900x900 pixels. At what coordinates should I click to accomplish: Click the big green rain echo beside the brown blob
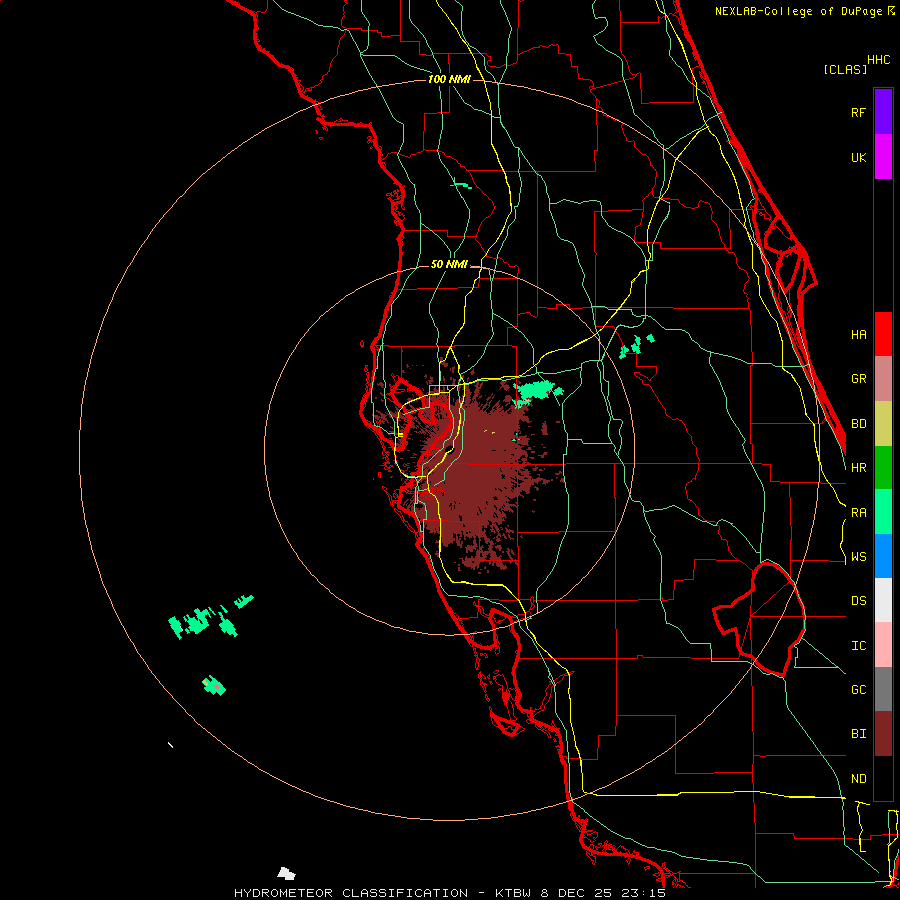click(x=537, y=392)
